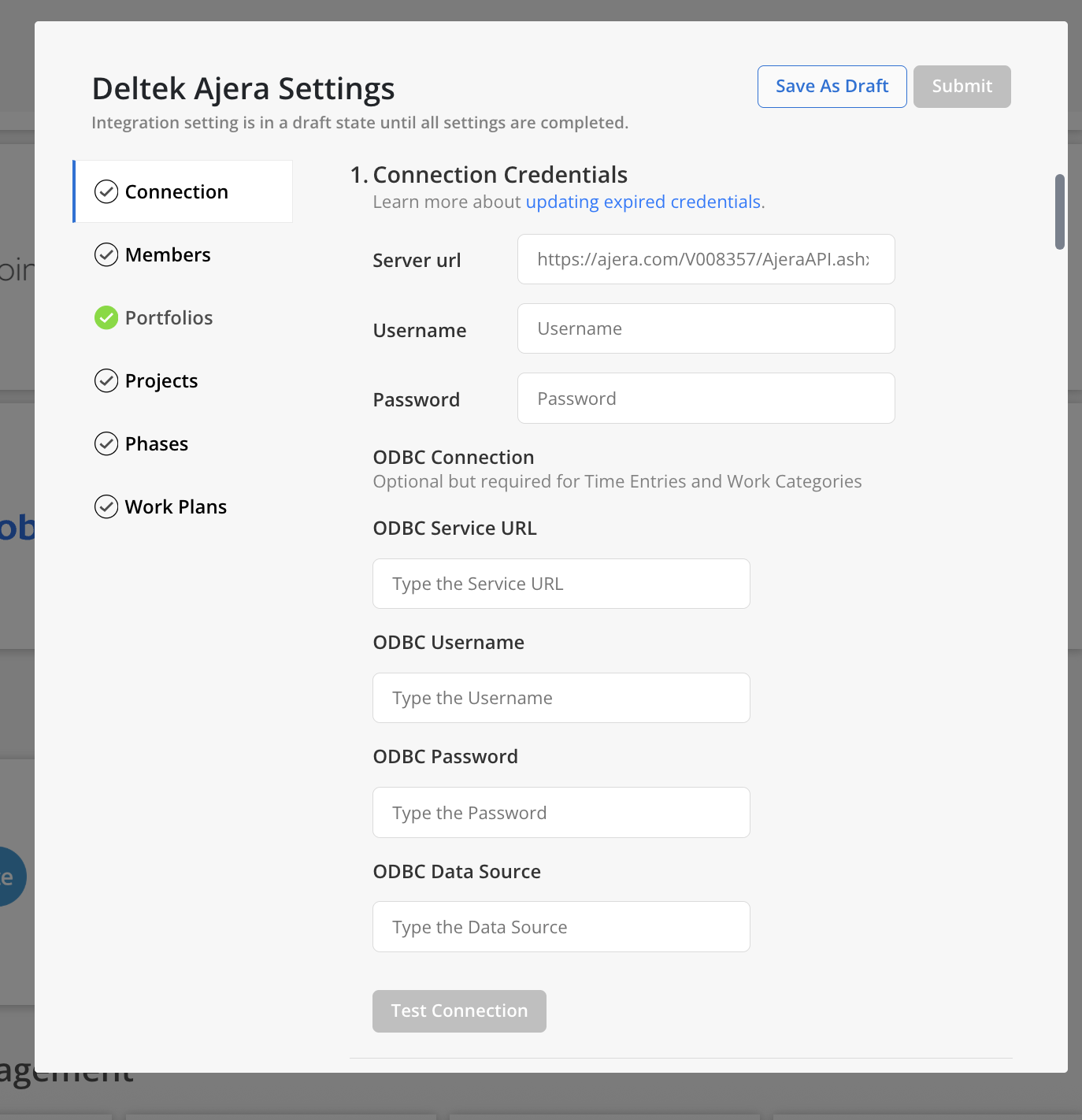Image resolution: width=1082 pixels, height=1120 pixels.
Task: Click the settings dialog vertical scrollbar
Action: coord(1060,212)
